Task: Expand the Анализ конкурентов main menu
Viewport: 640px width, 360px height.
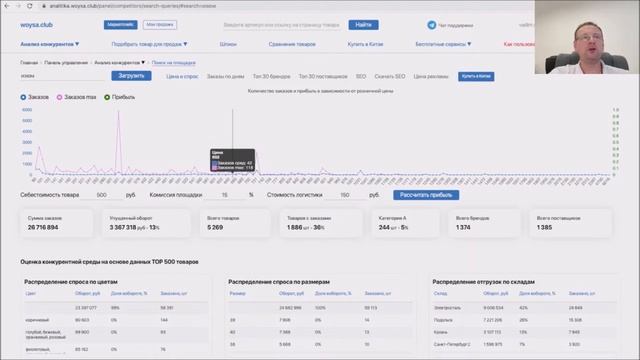Action: (49, 44)
